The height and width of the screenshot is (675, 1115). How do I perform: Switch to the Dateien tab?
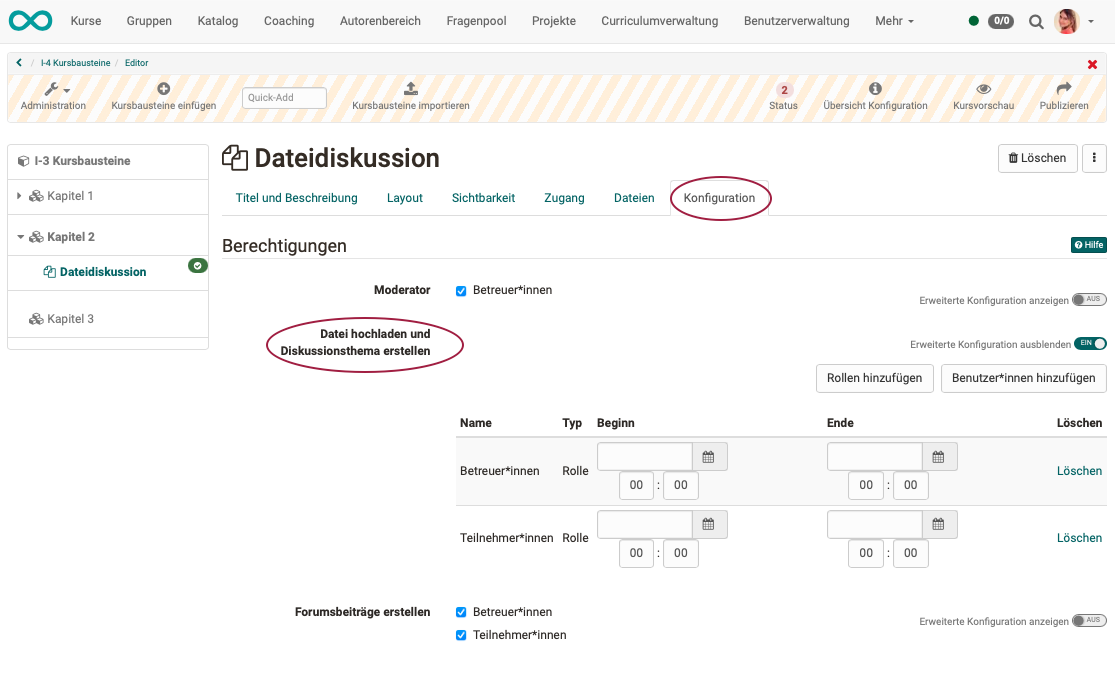633,198
